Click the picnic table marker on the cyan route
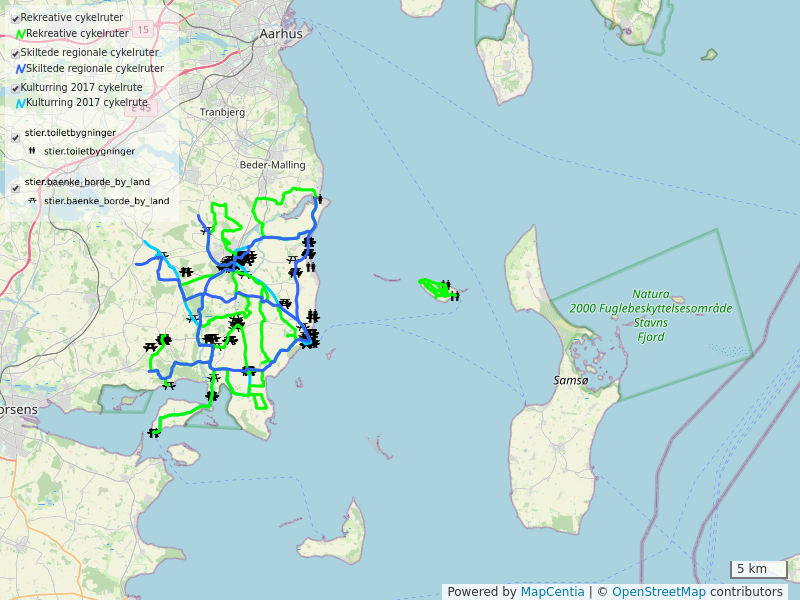The image size is (800, 600). click(163, 257)
